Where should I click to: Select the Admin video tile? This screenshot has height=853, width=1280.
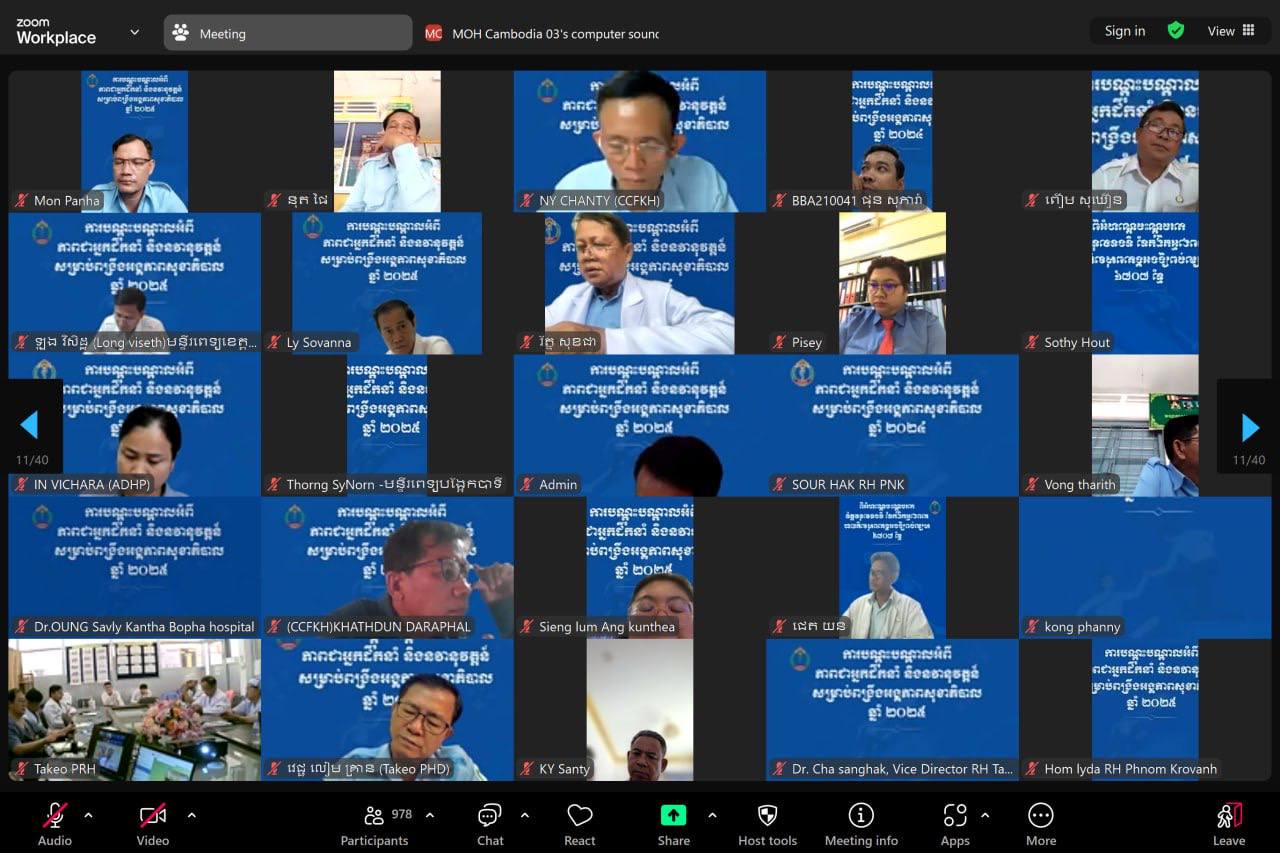pos(640,426)
